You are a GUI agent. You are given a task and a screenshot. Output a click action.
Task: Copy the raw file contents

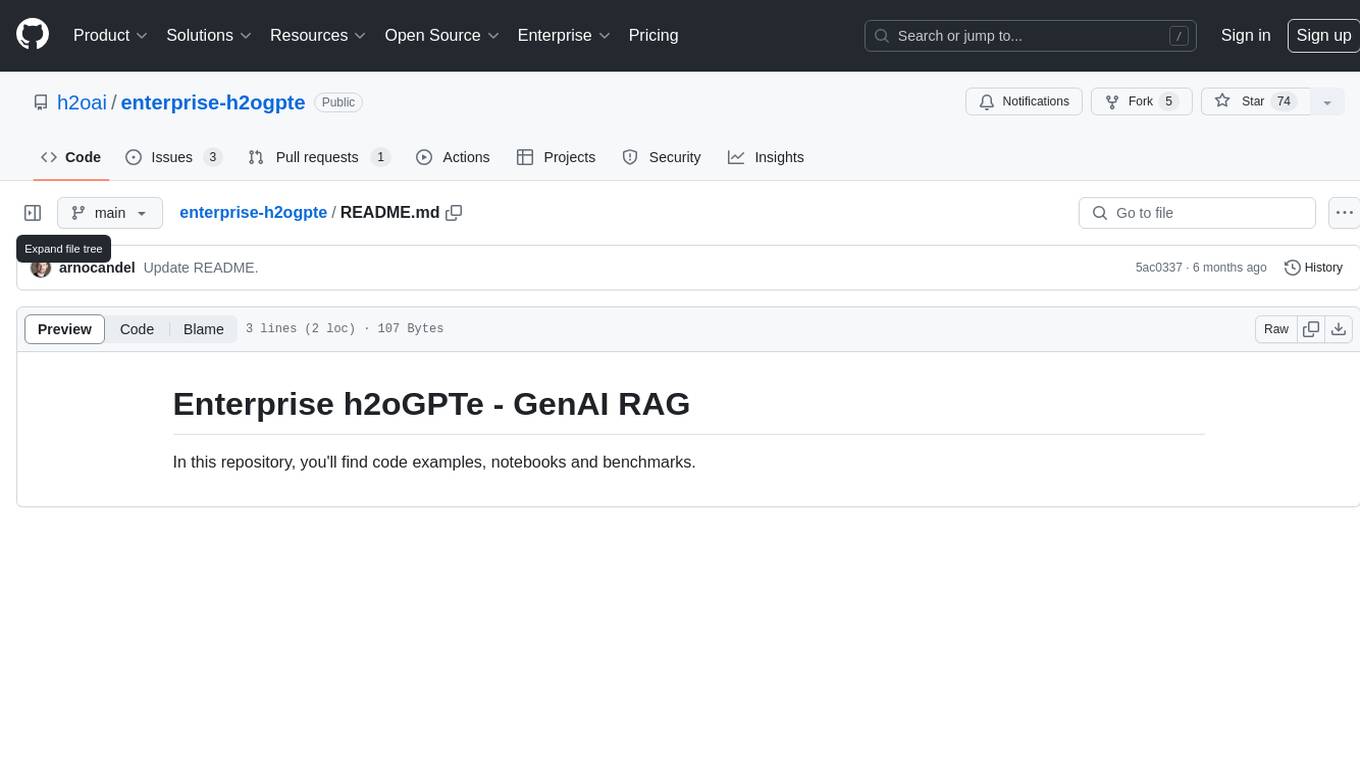(1311, 329)
